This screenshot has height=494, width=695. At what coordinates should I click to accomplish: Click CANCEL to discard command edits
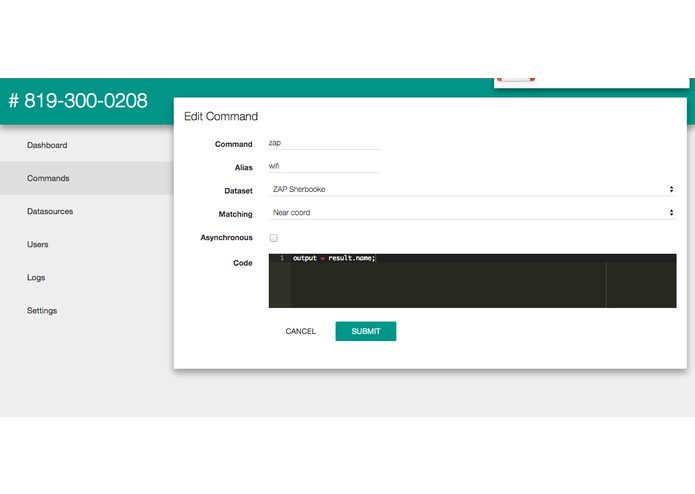pos(301,331)
